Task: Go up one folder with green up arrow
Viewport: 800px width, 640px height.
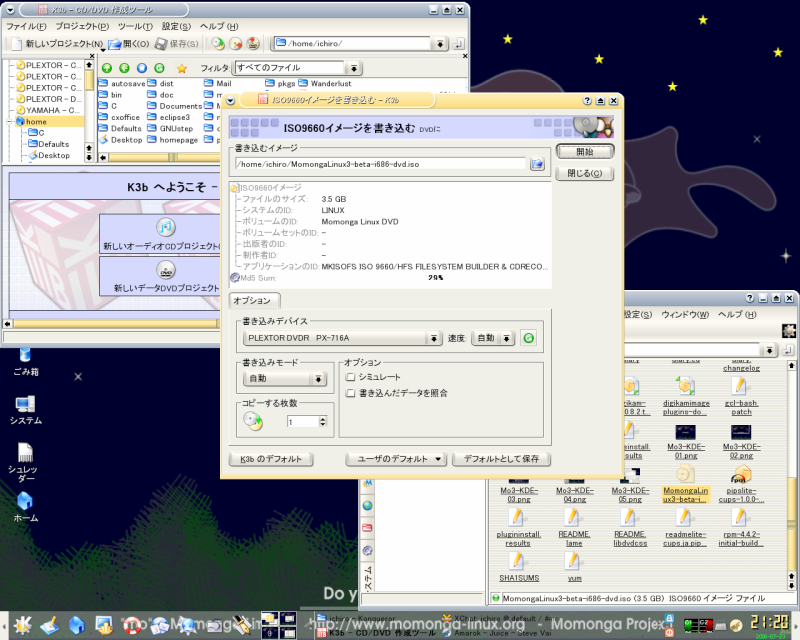Action: [x=107, y=68]
